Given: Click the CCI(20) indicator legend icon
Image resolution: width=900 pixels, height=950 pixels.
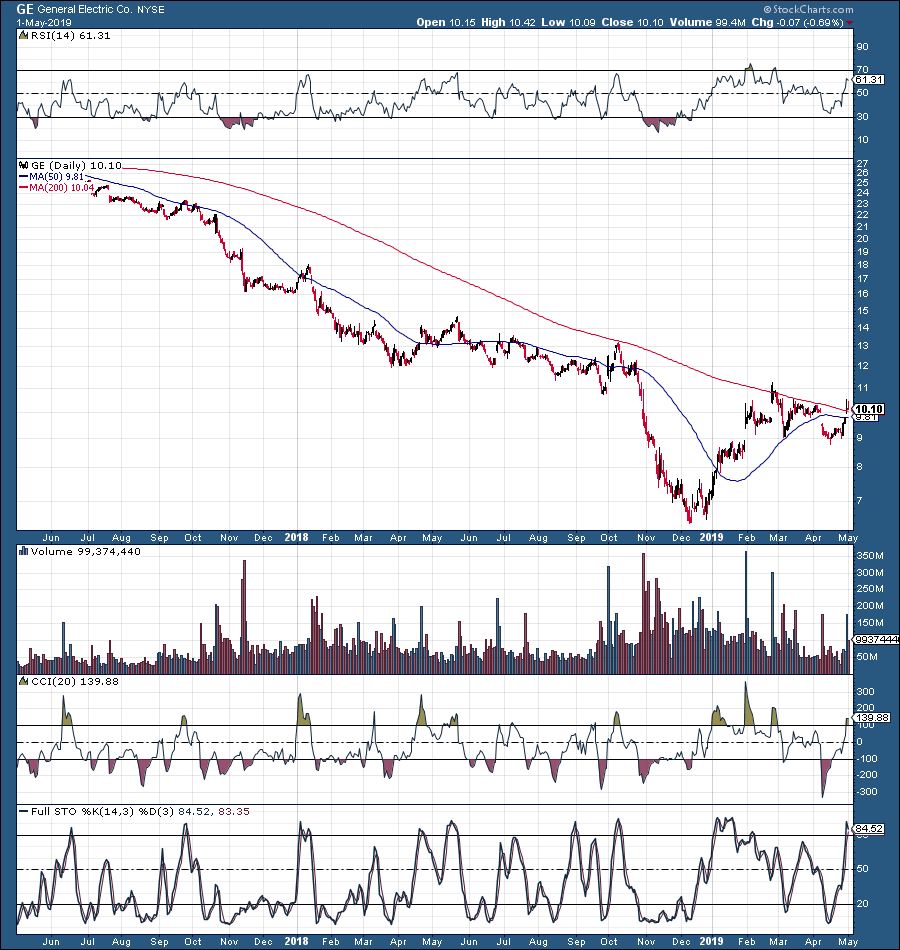Looking at the screenshot, I should coord(24,682).
